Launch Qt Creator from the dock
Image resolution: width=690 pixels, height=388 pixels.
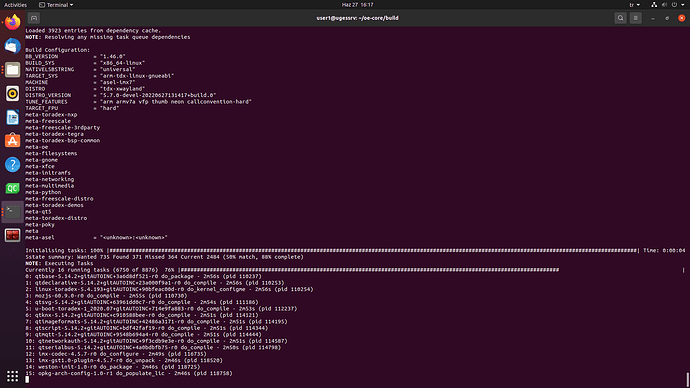point(12,188)
